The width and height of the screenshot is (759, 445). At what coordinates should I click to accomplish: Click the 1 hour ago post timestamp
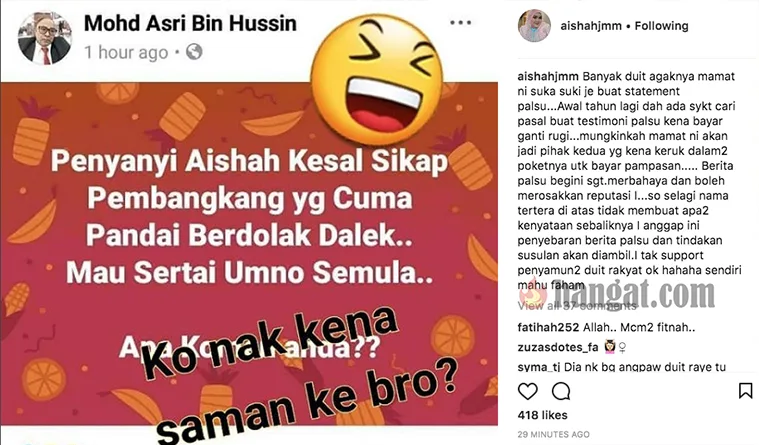pyautogui.click(x=126, y=52)
